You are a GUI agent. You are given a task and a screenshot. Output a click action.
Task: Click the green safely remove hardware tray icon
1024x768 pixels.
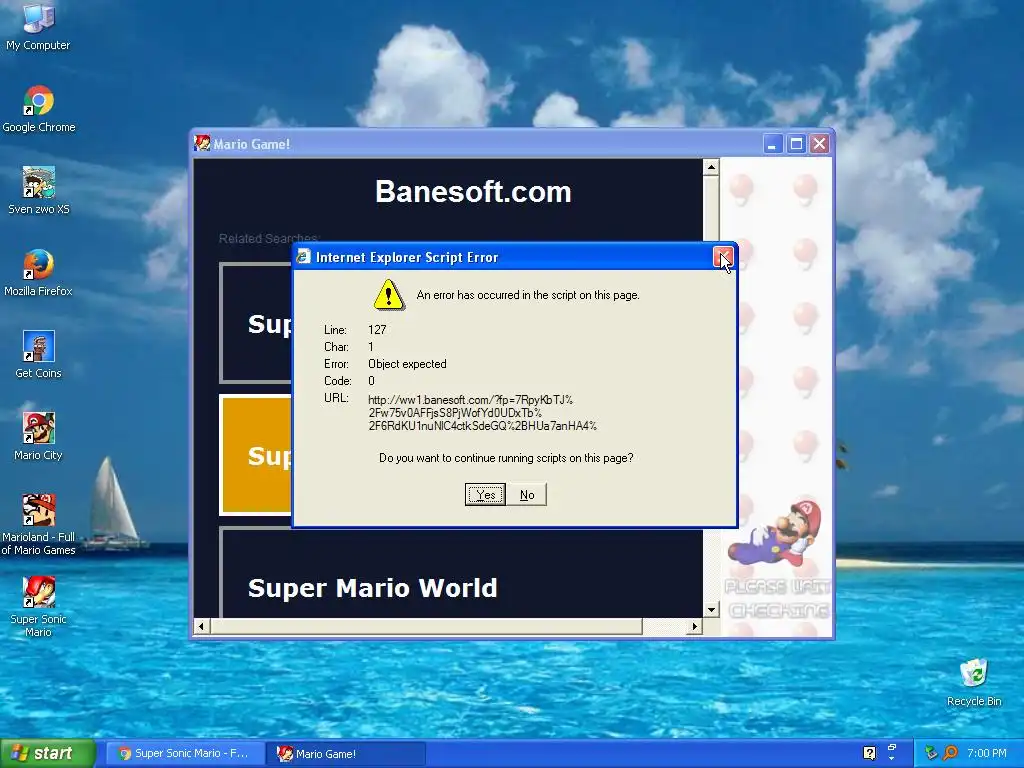[931, 753]
